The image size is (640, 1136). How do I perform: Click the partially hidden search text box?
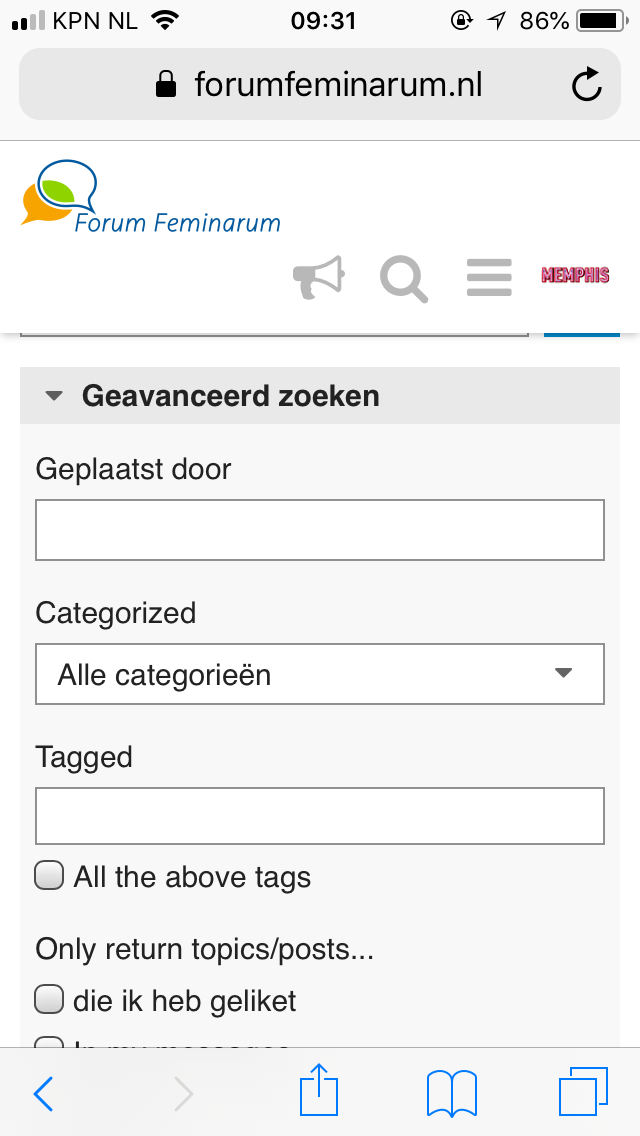[x=274, y=334]
